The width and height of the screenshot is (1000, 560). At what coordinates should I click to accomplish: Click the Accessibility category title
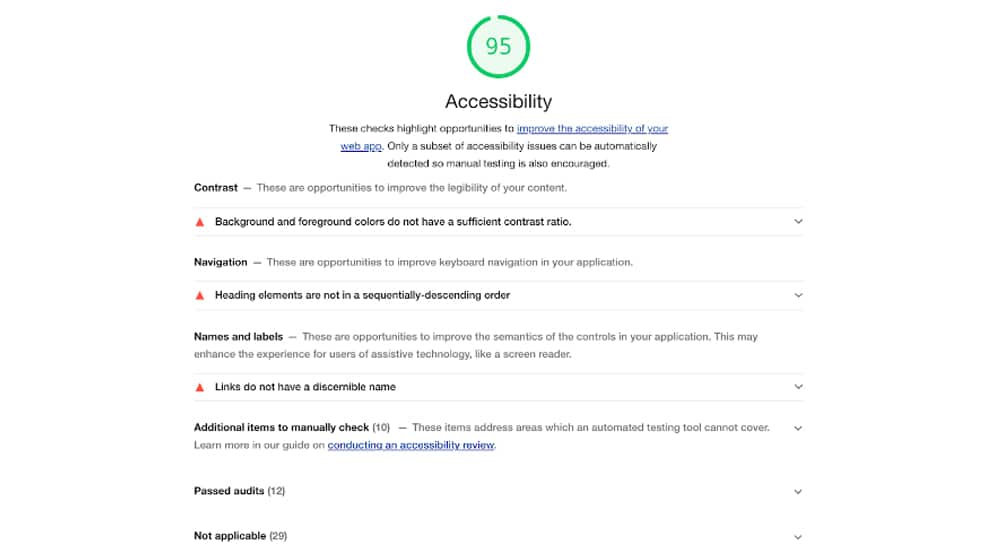coord(499,101)
